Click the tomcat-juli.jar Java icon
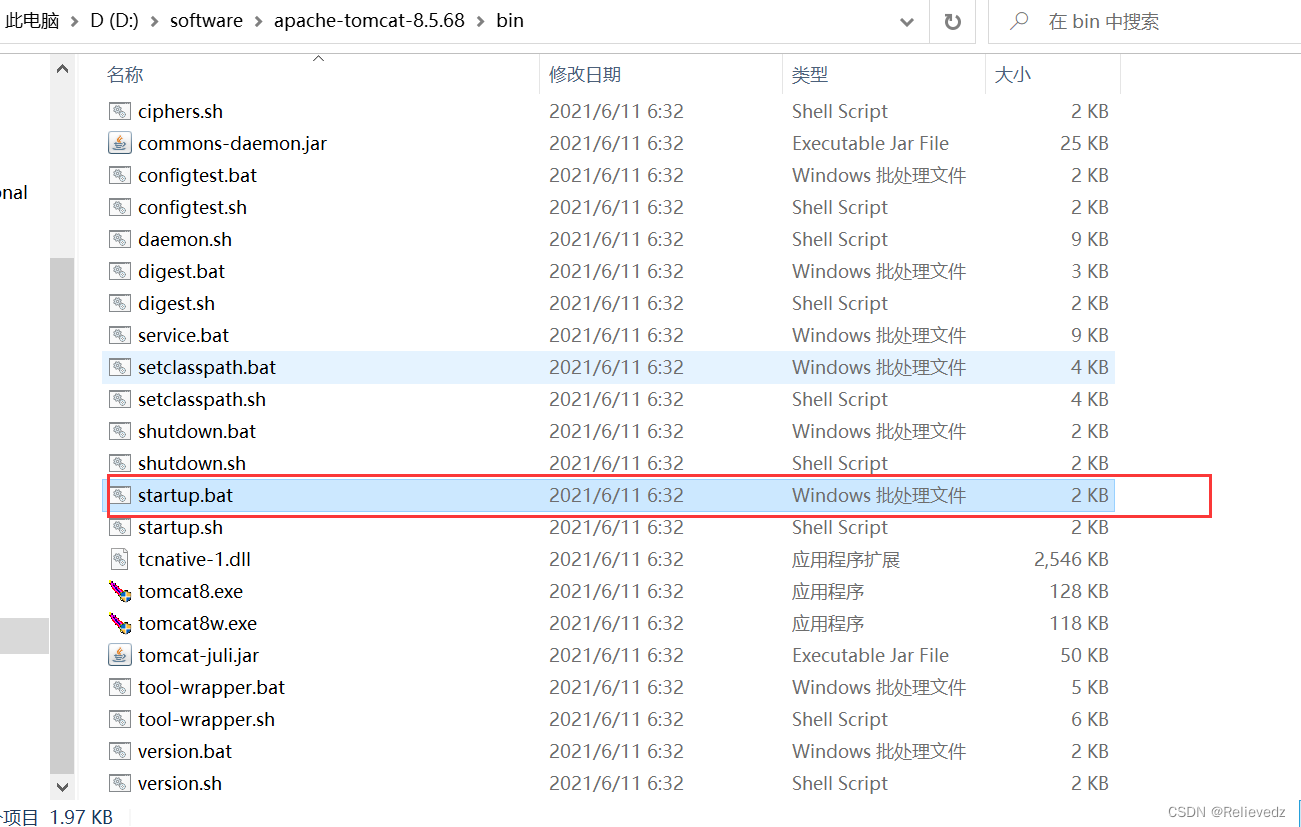 click(120, 656)
